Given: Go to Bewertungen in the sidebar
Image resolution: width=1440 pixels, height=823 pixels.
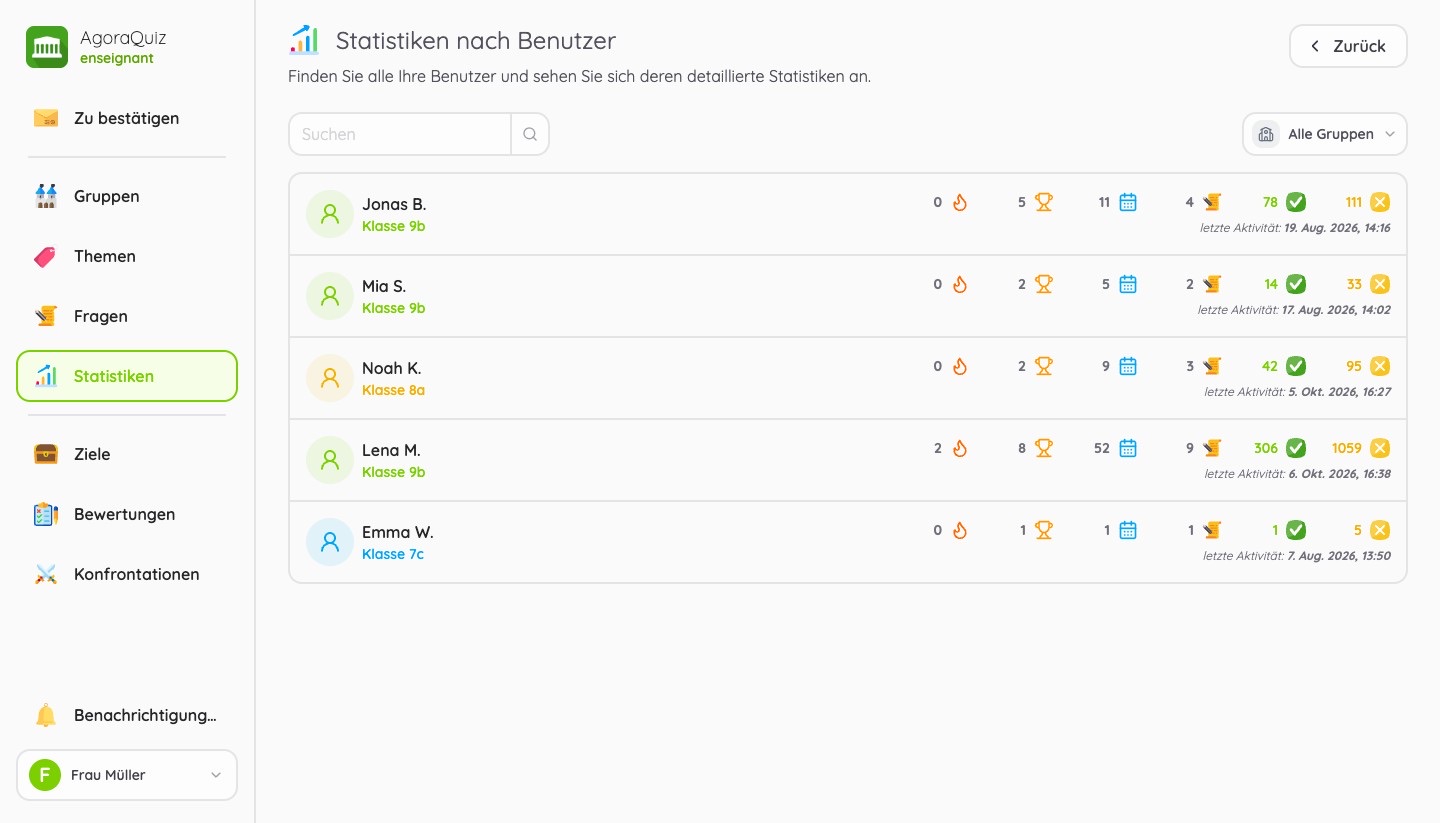Looking at the screenshot, I should pos(127,514).
